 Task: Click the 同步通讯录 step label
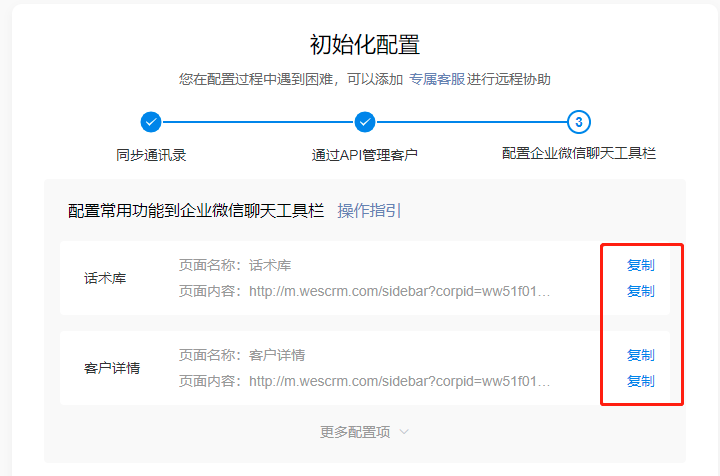(151, 155)
